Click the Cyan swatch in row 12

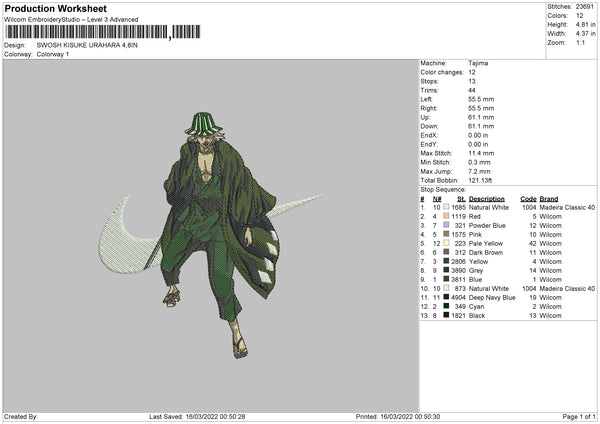446,306
